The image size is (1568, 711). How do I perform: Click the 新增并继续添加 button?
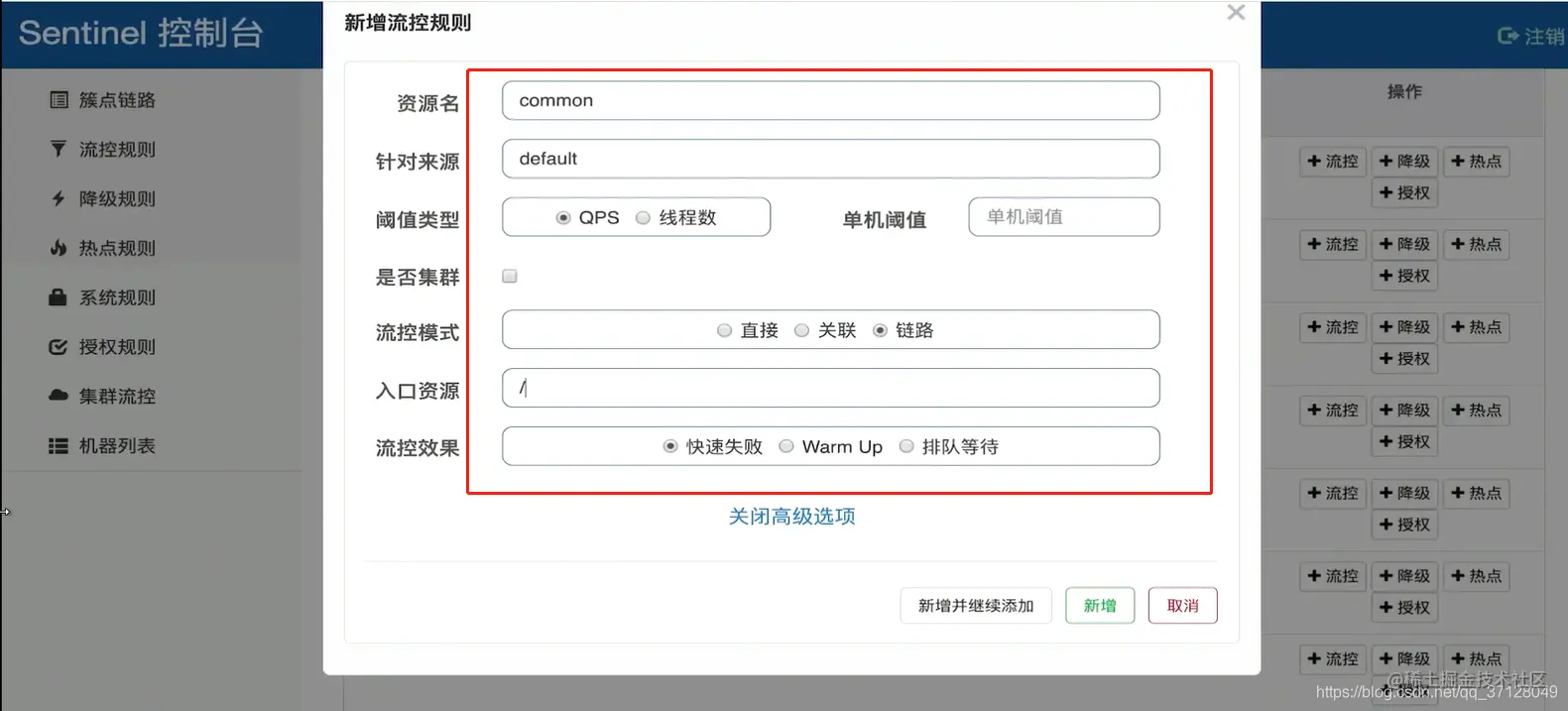[976, 606]
